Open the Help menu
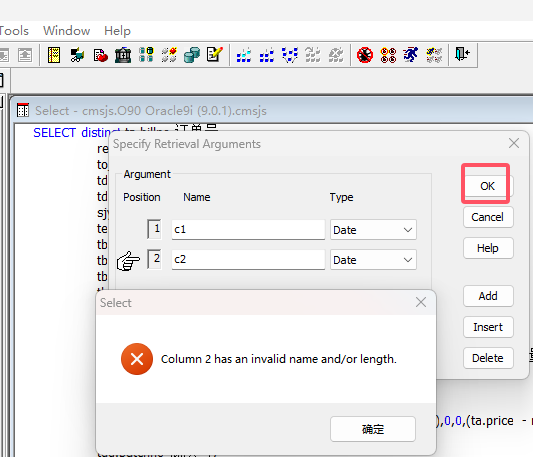This screenshot has width=533, height=457. tap(117, 31)
